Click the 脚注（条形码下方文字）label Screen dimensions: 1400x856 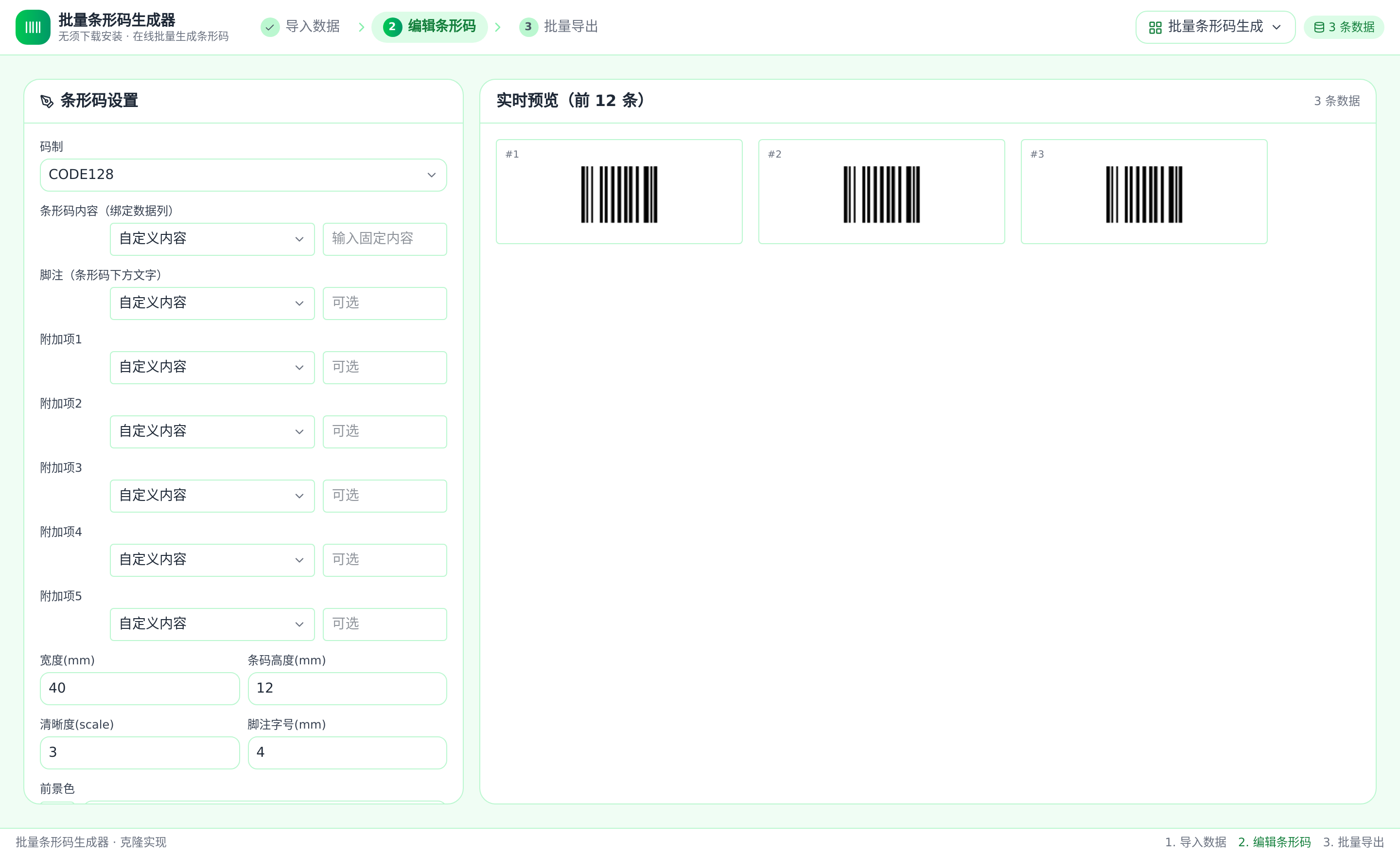[101, 275]
